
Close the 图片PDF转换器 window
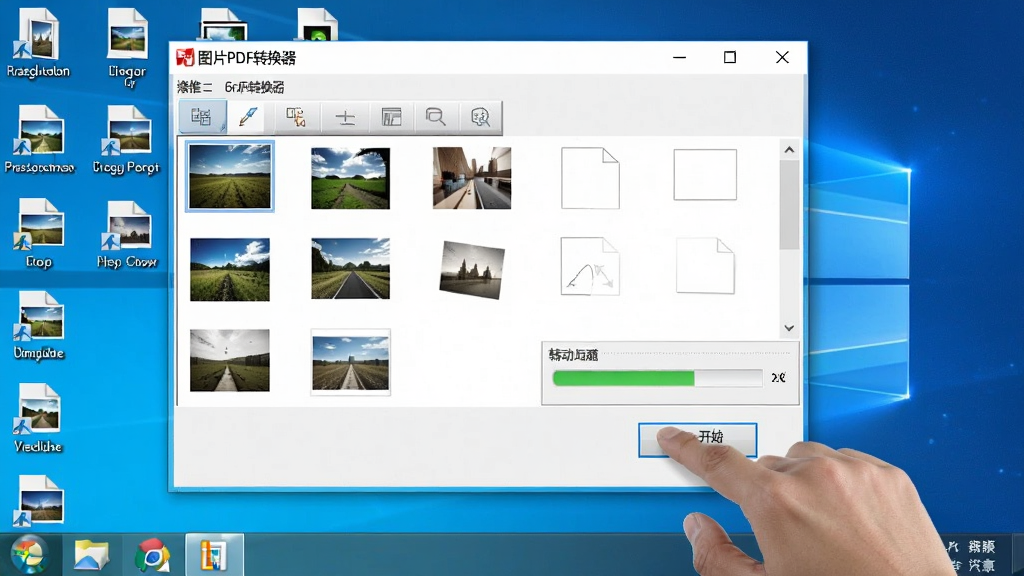782,57
